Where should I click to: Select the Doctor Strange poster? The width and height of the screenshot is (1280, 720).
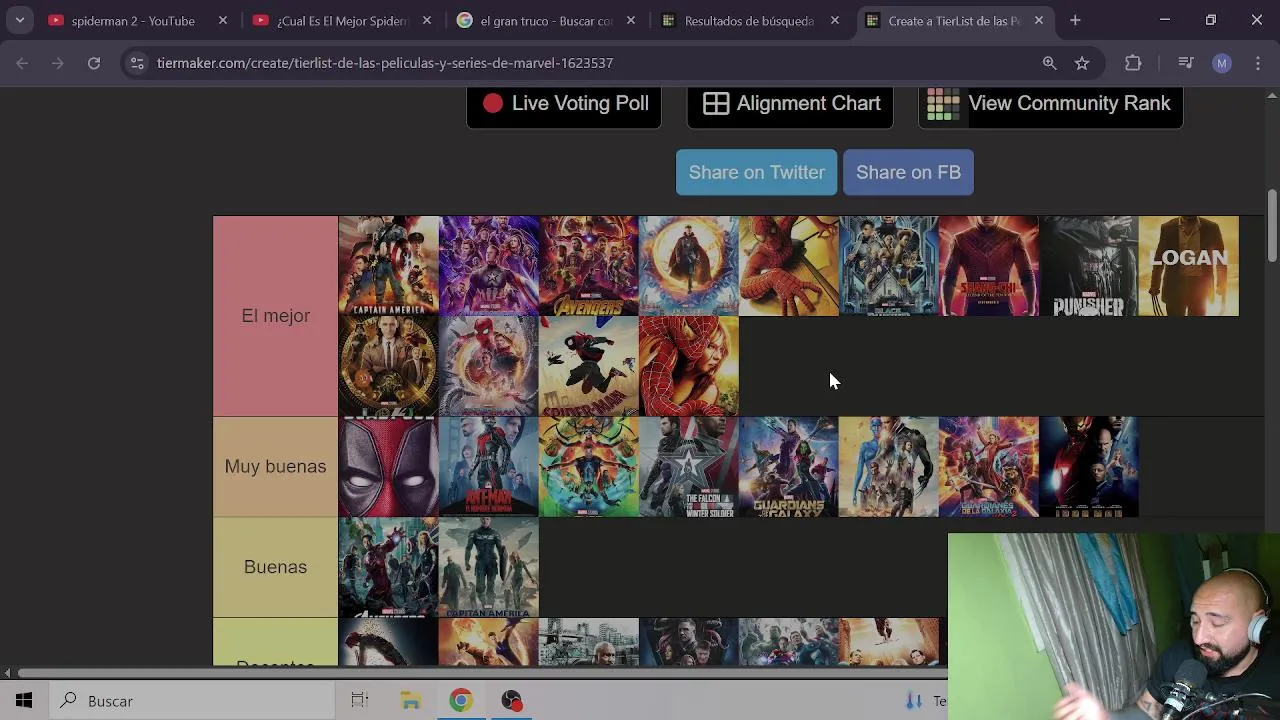click(689, 266)
